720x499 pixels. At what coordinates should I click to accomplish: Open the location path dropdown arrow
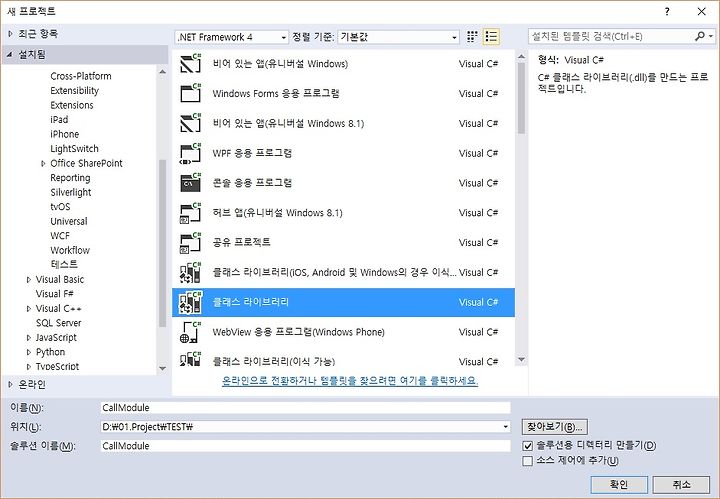(x=505, y=426)
